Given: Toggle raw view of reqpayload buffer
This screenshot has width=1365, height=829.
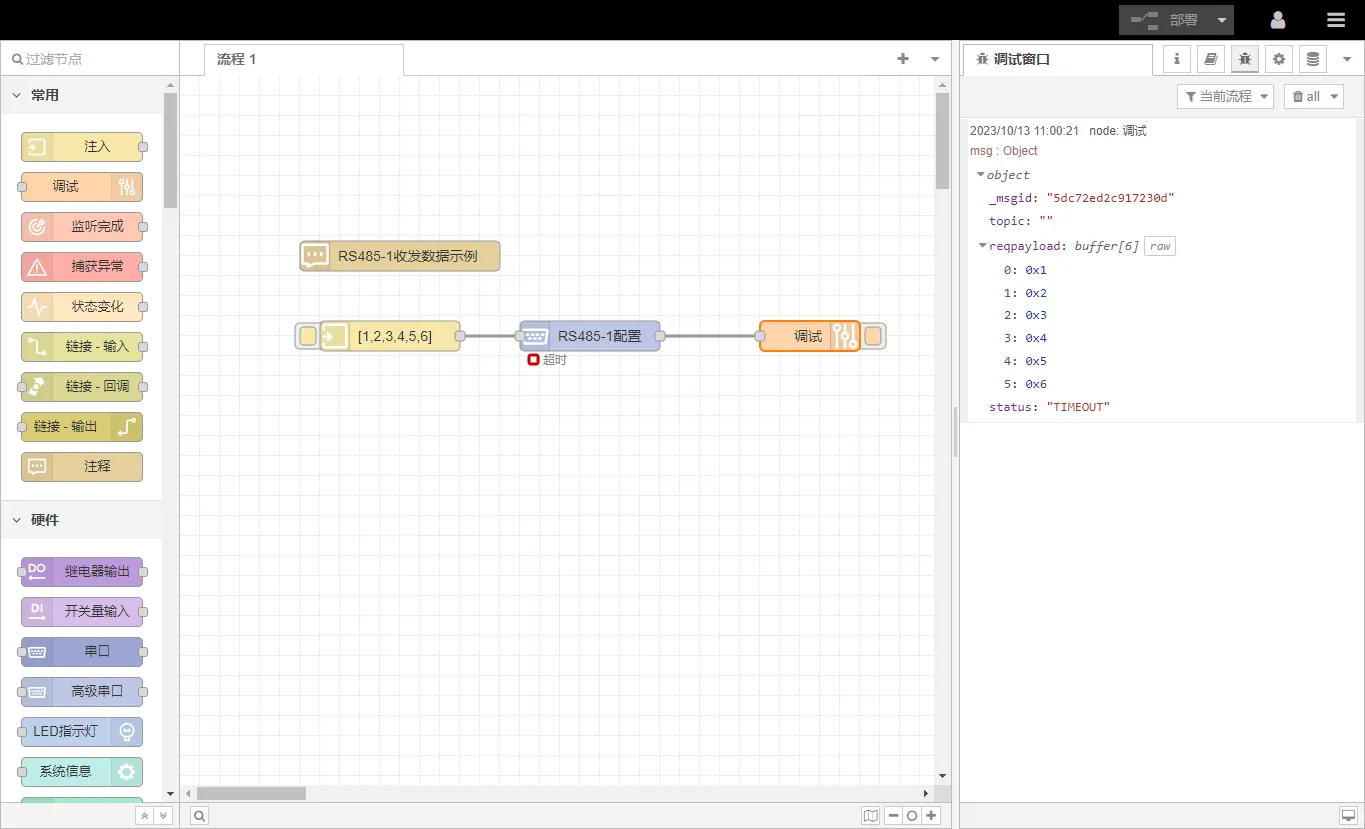Looking at the screenshot, I should 1159,246.
